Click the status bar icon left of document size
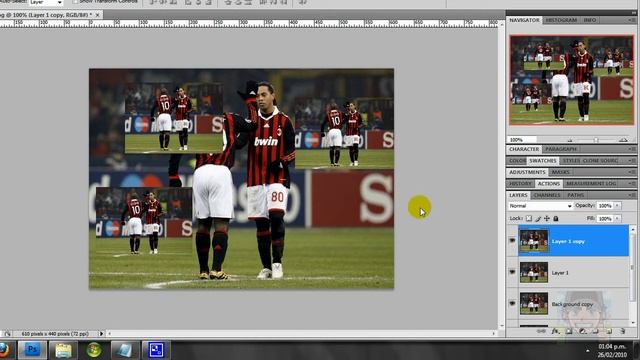Viewport: 640px width, 360px height. point(7,334)
